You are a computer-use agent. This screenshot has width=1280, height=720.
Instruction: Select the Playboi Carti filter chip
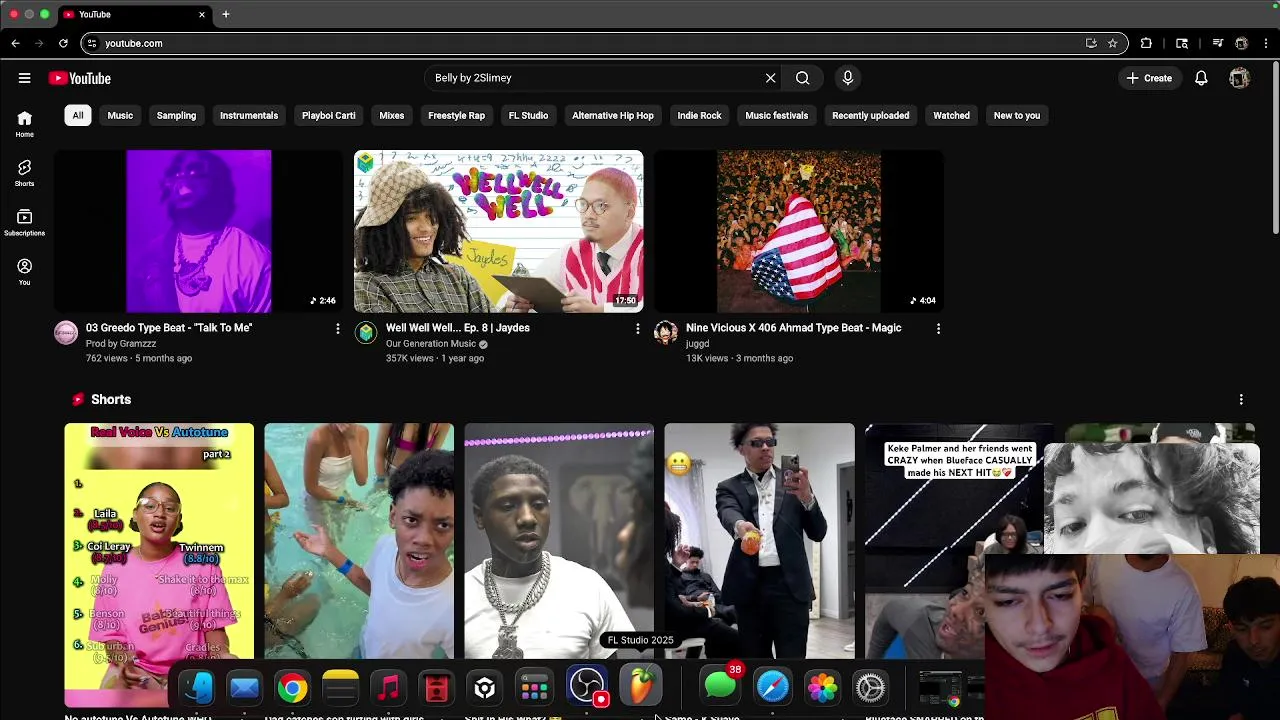point(329,115)
